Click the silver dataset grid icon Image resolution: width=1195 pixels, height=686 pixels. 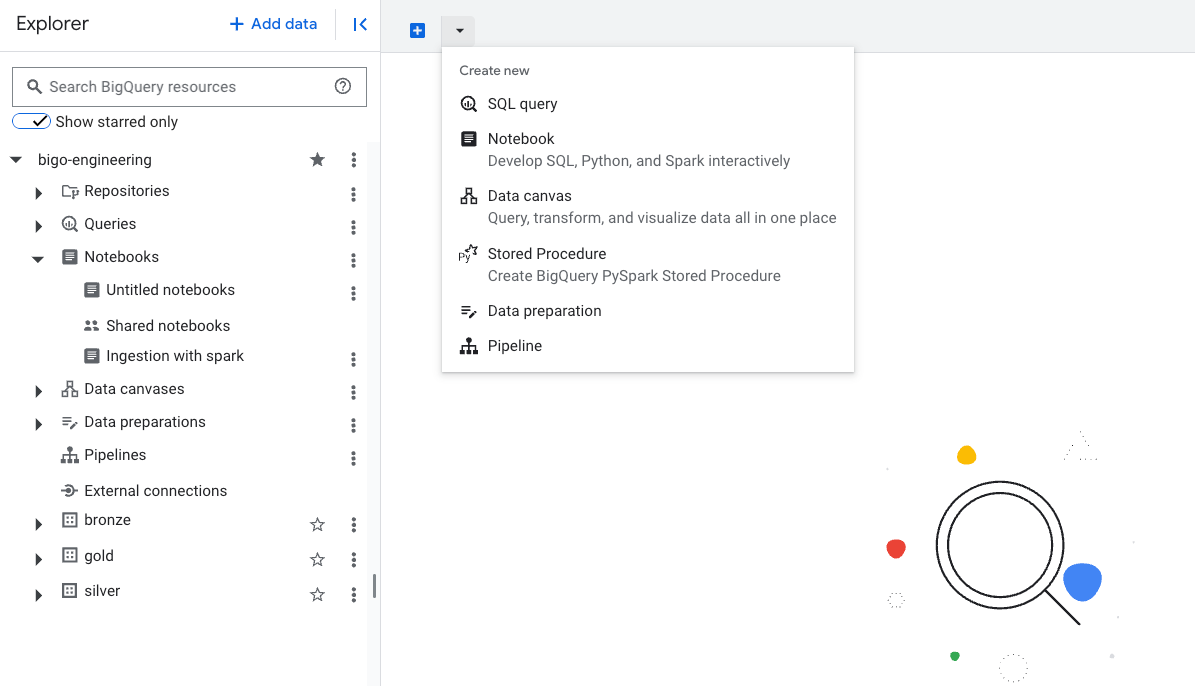[69, 590]
